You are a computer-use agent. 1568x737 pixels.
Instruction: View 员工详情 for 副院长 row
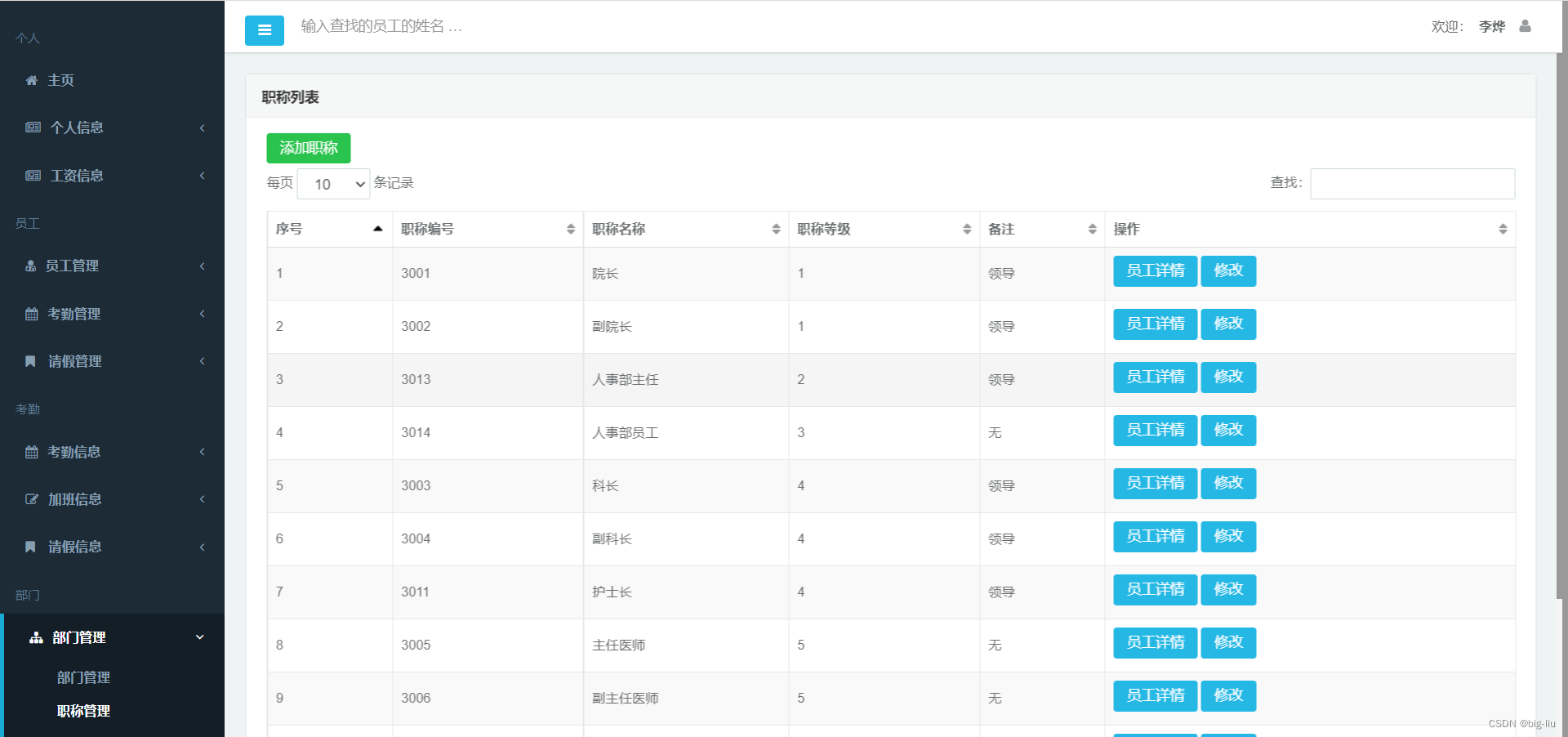(x=1155, y=324)
